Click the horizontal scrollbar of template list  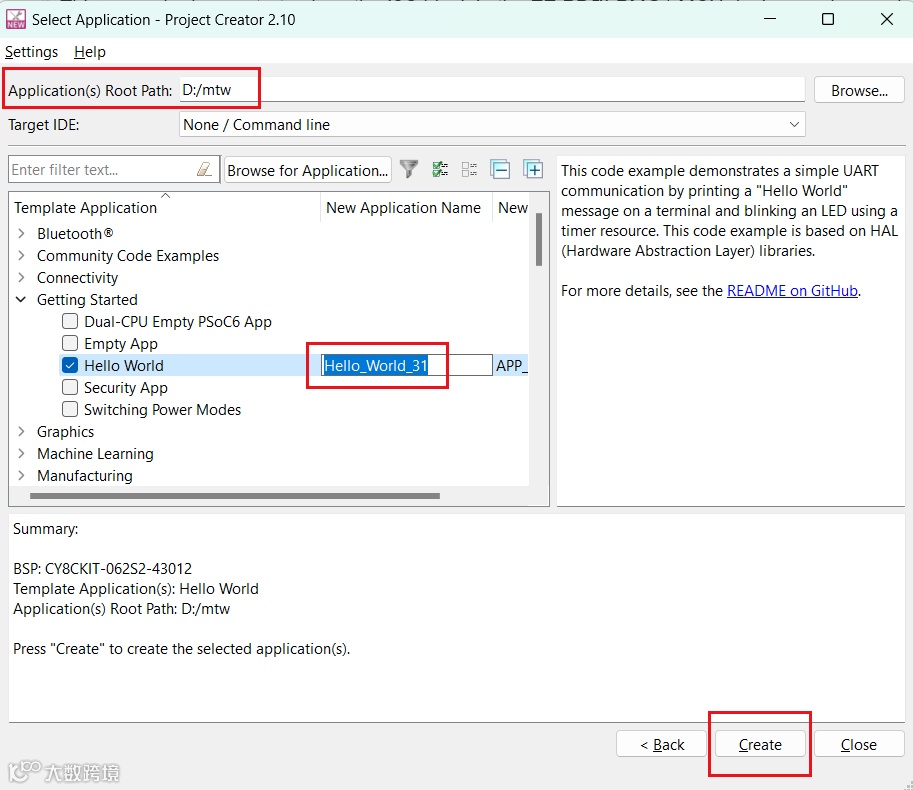235,496
